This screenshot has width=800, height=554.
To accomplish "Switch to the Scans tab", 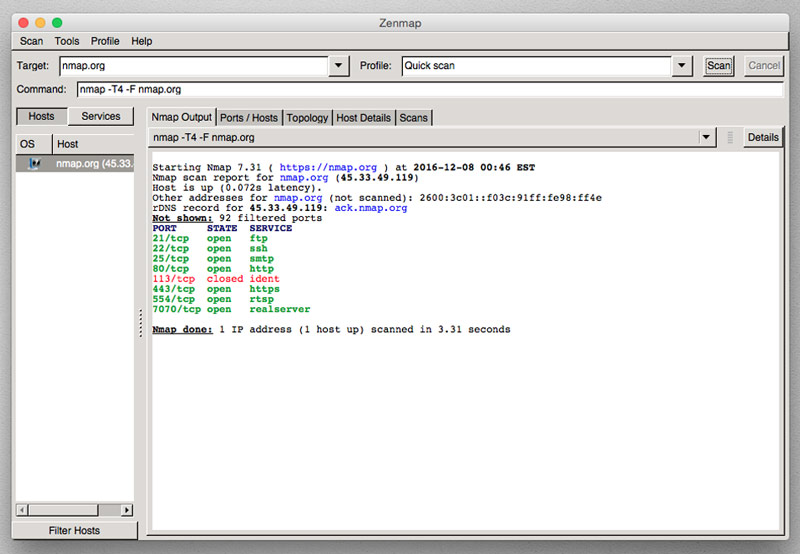I will click(413, 118).
